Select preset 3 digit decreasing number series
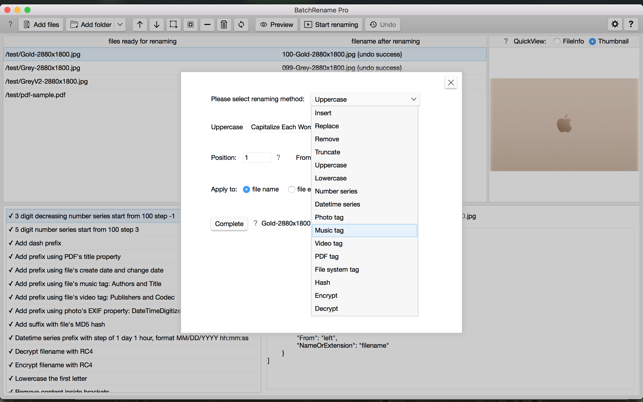The height and width of the screenshot is (402, 643). (x=93, y=216)
